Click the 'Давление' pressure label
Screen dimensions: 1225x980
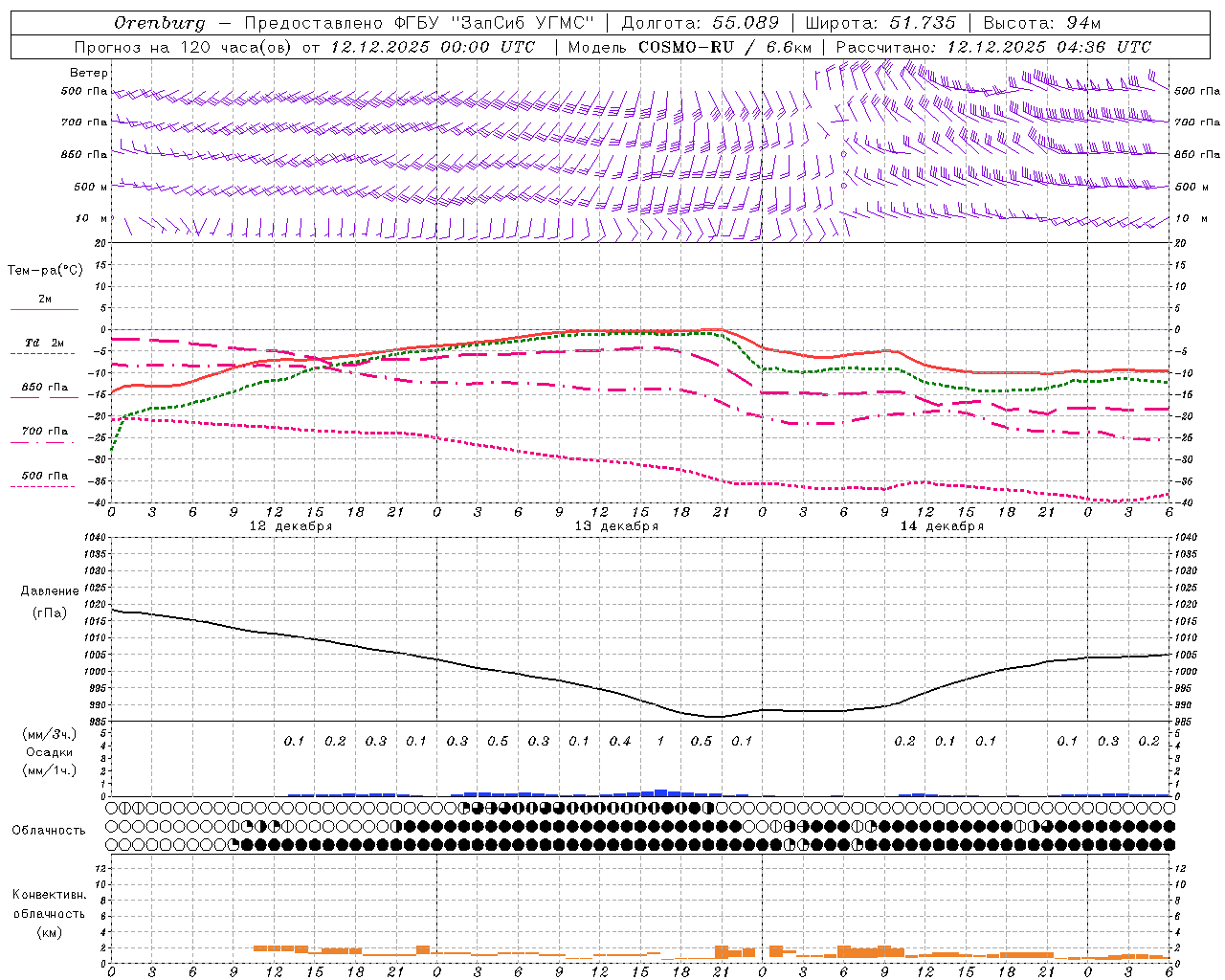tap(50, 591)
